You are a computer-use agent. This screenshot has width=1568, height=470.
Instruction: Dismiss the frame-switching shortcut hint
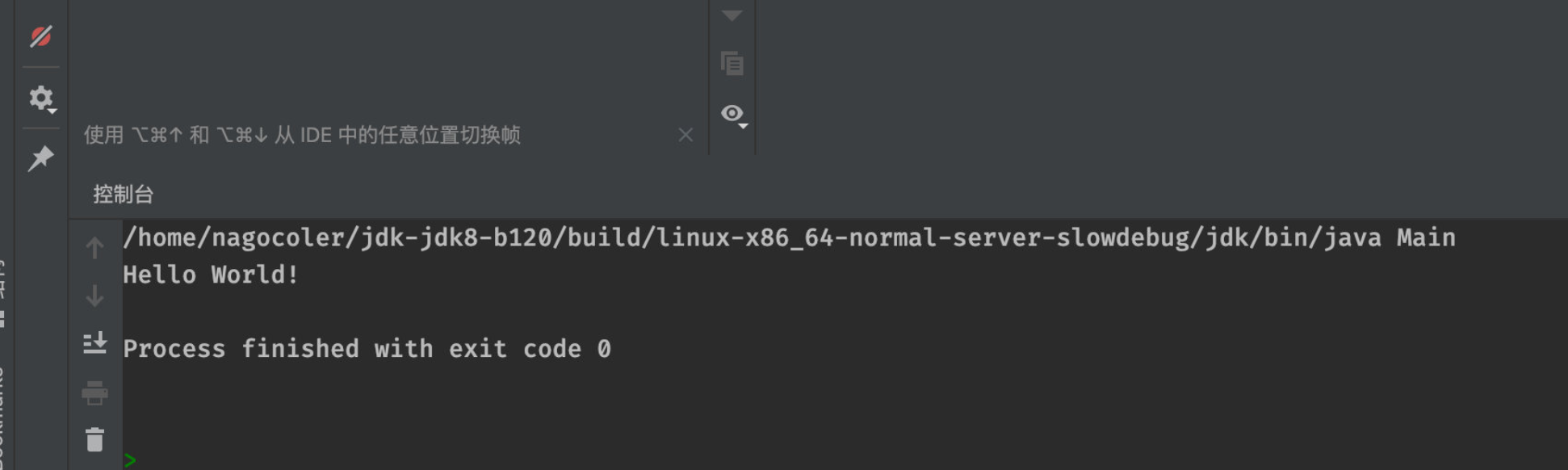click(x=685, y=135)
